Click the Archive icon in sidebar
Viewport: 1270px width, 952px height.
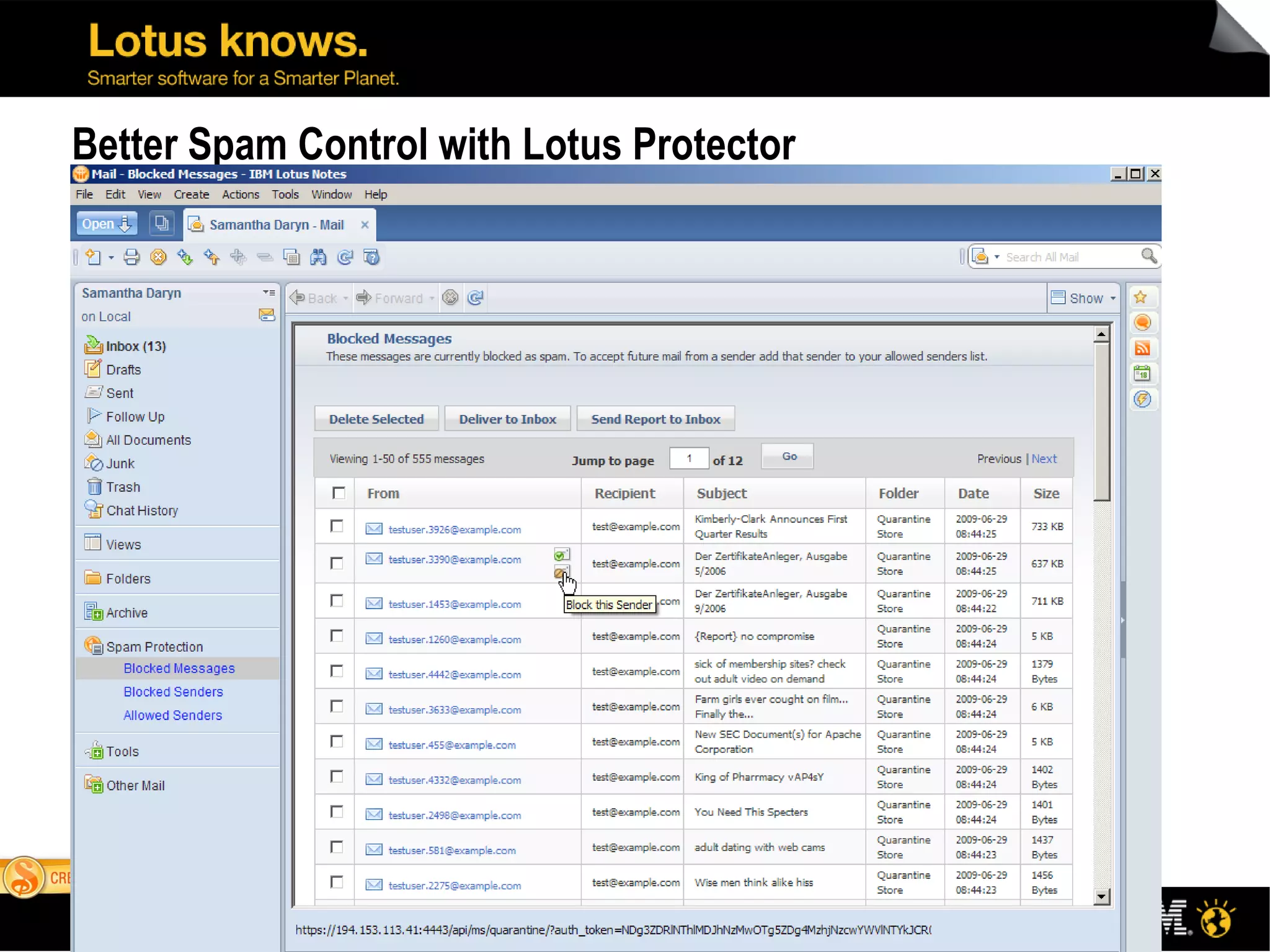[93, 612]
